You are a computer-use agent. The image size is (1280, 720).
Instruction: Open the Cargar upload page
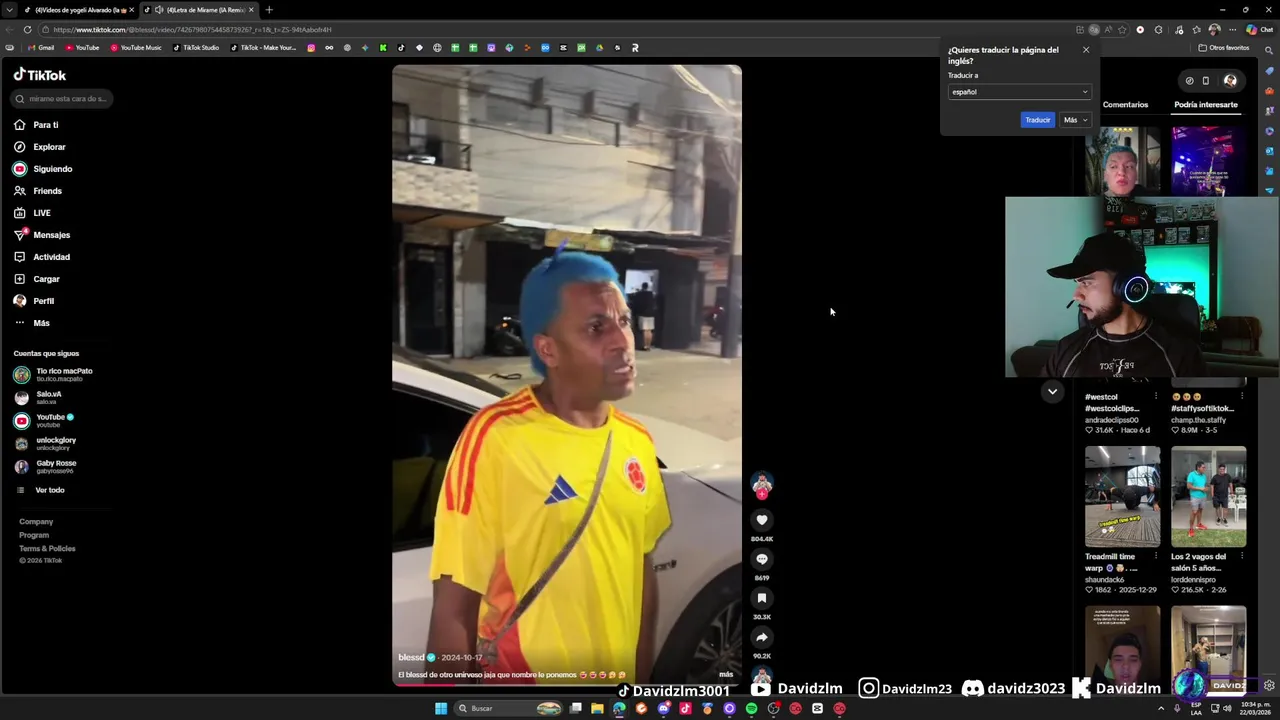(x=46, y=279)
